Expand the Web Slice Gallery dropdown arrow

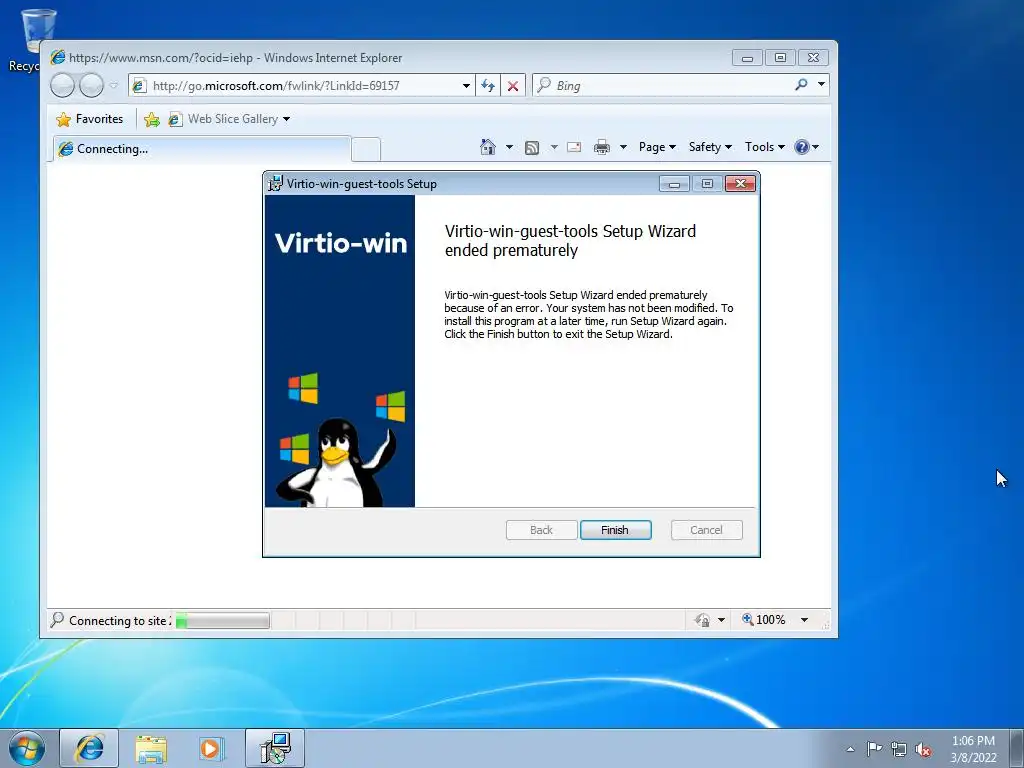[287, 120]
